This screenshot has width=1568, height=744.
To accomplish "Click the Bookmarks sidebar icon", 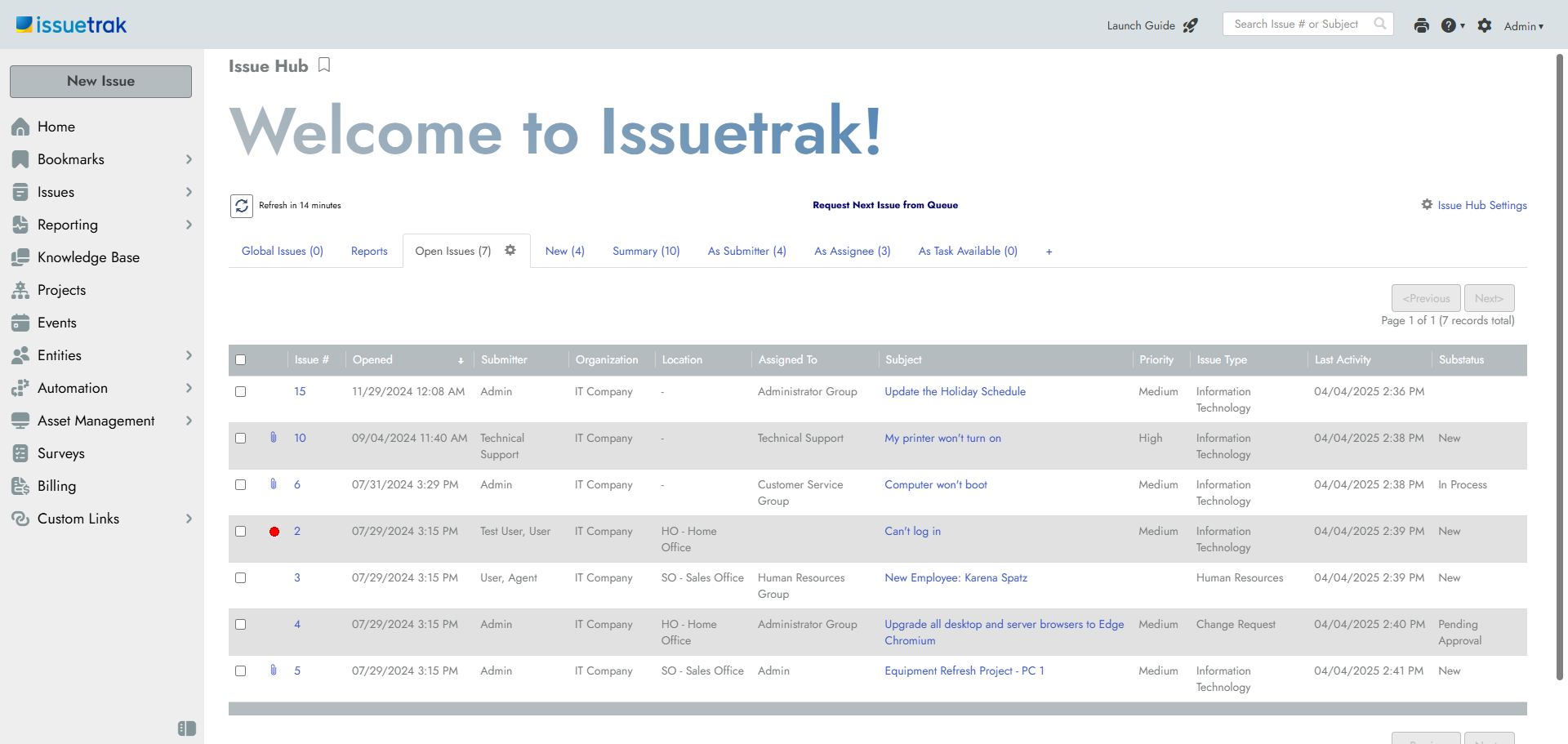I will coord(20,159).
